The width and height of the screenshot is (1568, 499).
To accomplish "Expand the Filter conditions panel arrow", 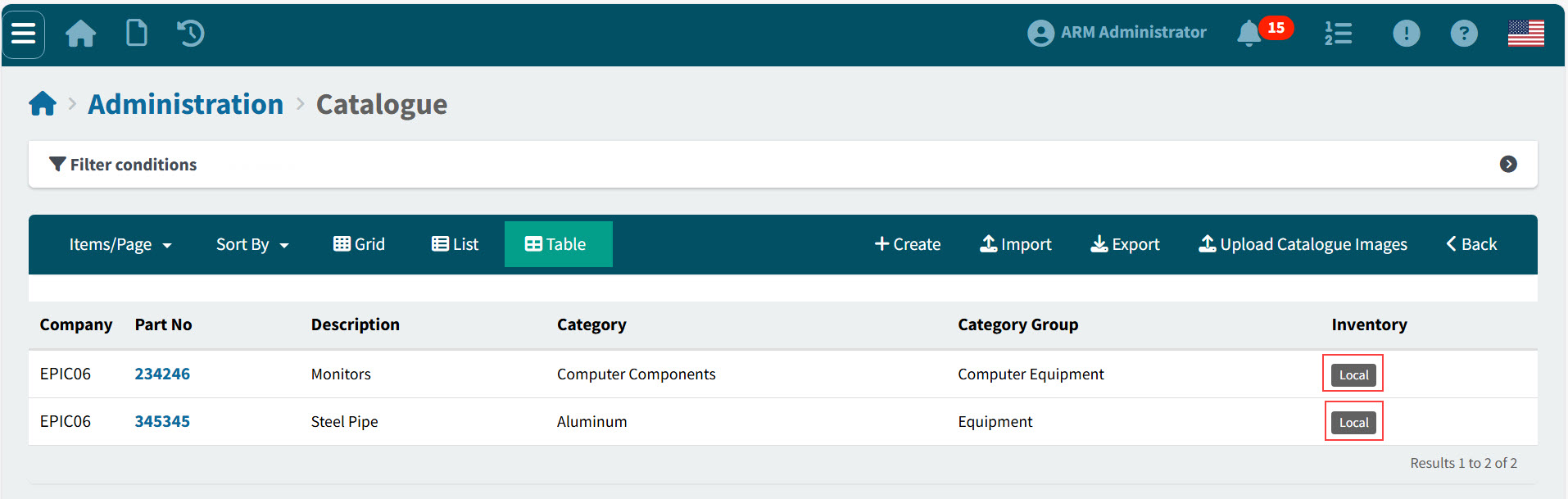I will pos(1507,165).
